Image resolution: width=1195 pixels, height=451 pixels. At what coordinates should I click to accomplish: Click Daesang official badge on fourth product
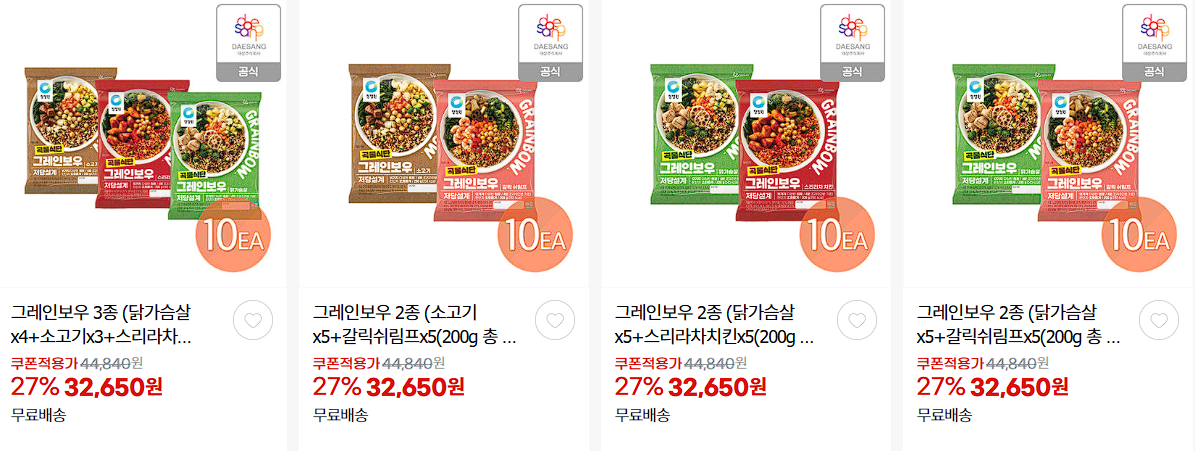[x=1154, y=43]
